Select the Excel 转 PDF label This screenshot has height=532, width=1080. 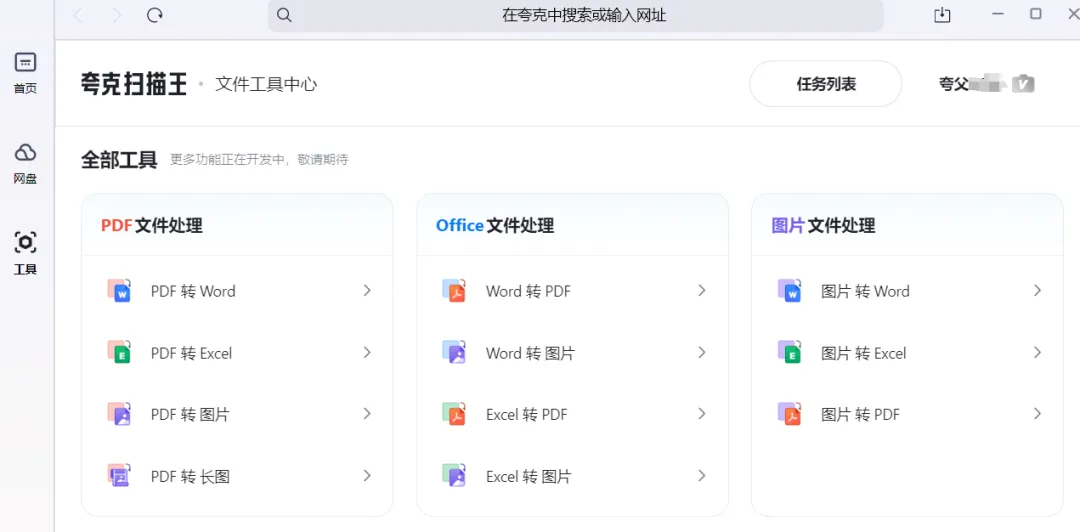point(527,415)
